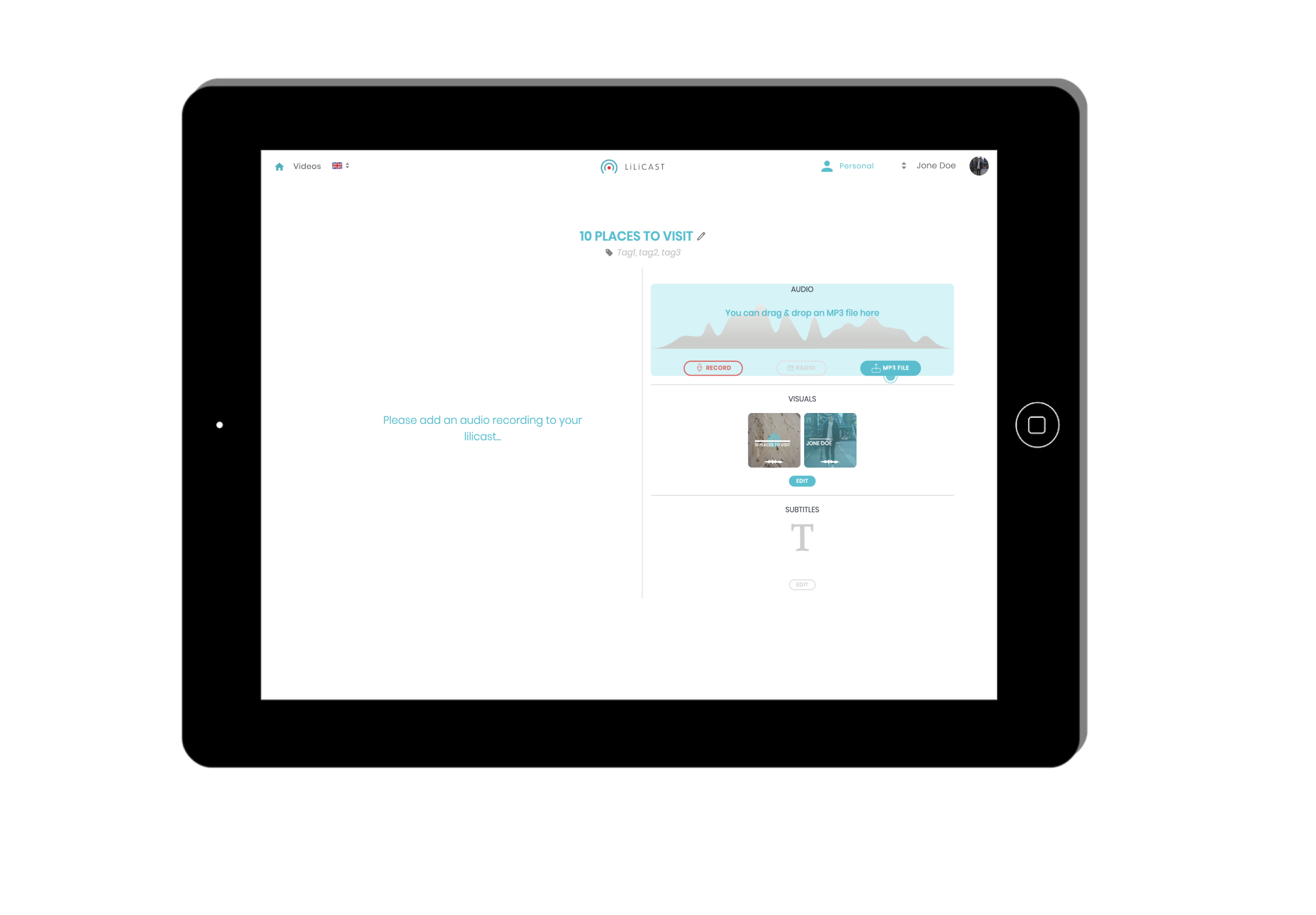1316x915 pixels.
Task: Select the first visual thumbnail
Action: click(x=775, y=440)
